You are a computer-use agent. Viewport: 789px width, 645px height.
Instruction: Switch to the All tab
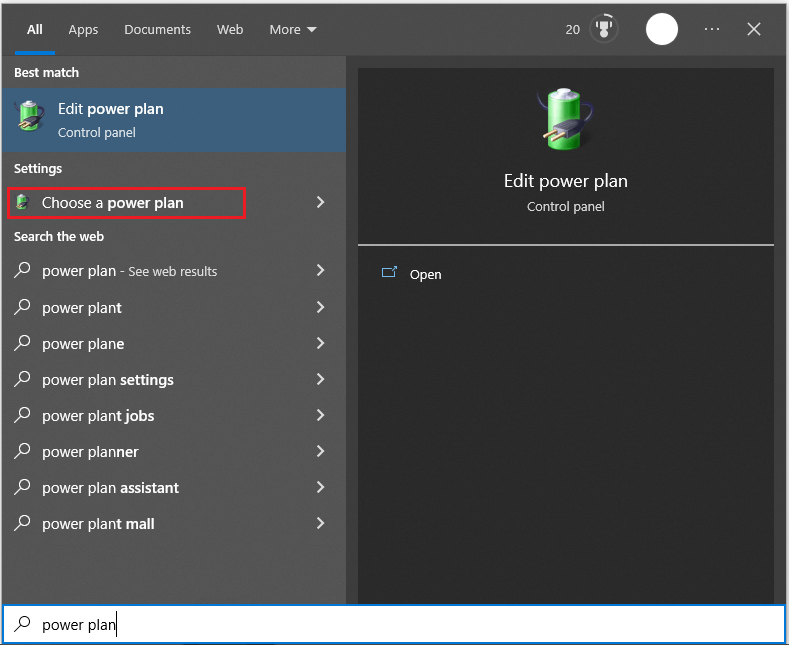(35, 30)
